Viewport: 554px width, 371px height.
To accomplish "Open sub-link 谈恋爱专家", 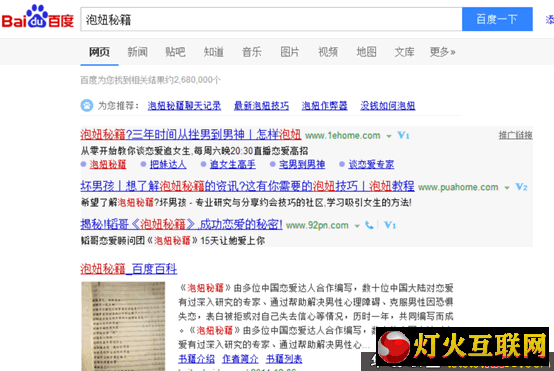I will coord(371,164).
